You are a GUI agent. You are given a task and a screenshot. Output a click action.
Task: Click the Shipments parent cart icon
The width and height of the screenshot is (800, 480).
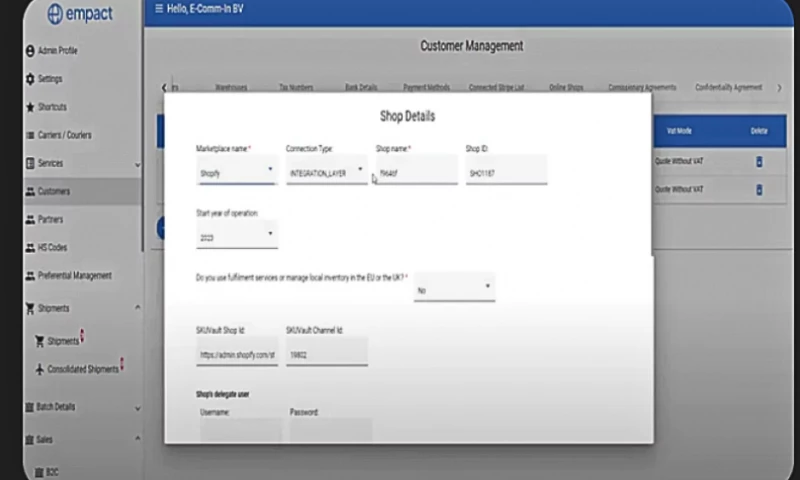click(30, 309)
